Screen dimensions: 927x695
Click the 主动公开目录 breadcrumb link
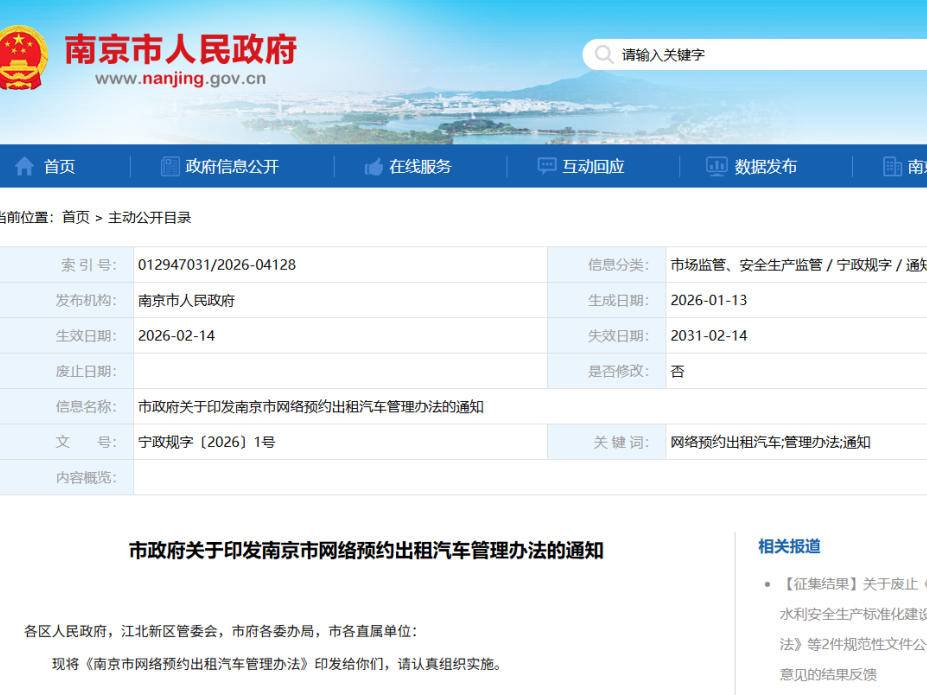[149, 217]
